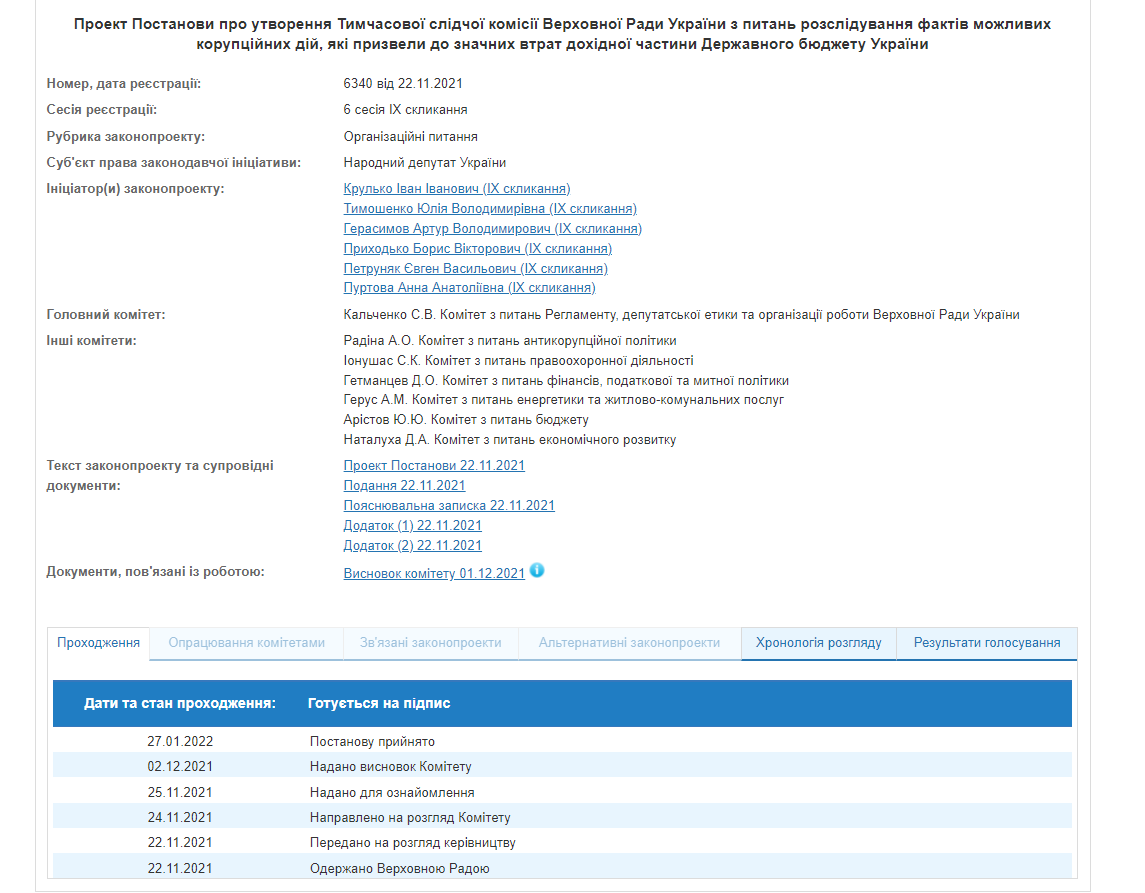This screenshot has height=893, width=1145.
Task: Click committee line Наталуха Д.А.
Action: point(510,440)
